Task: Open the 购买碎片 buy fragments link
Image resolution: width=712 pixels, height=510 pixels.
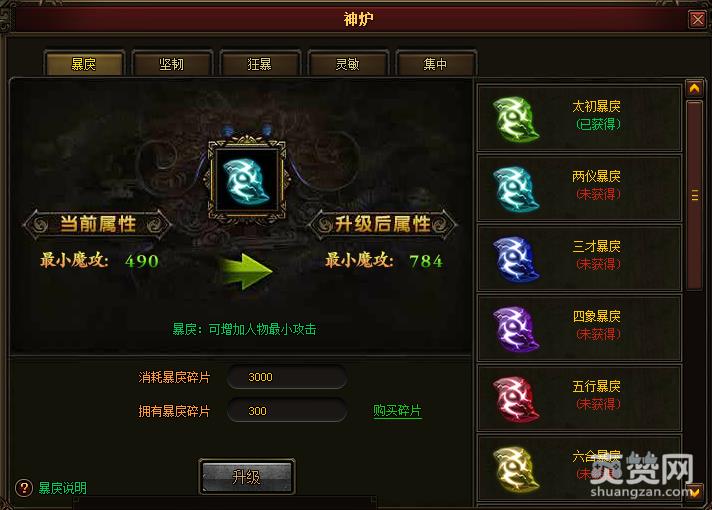Action: pos(397,411)
